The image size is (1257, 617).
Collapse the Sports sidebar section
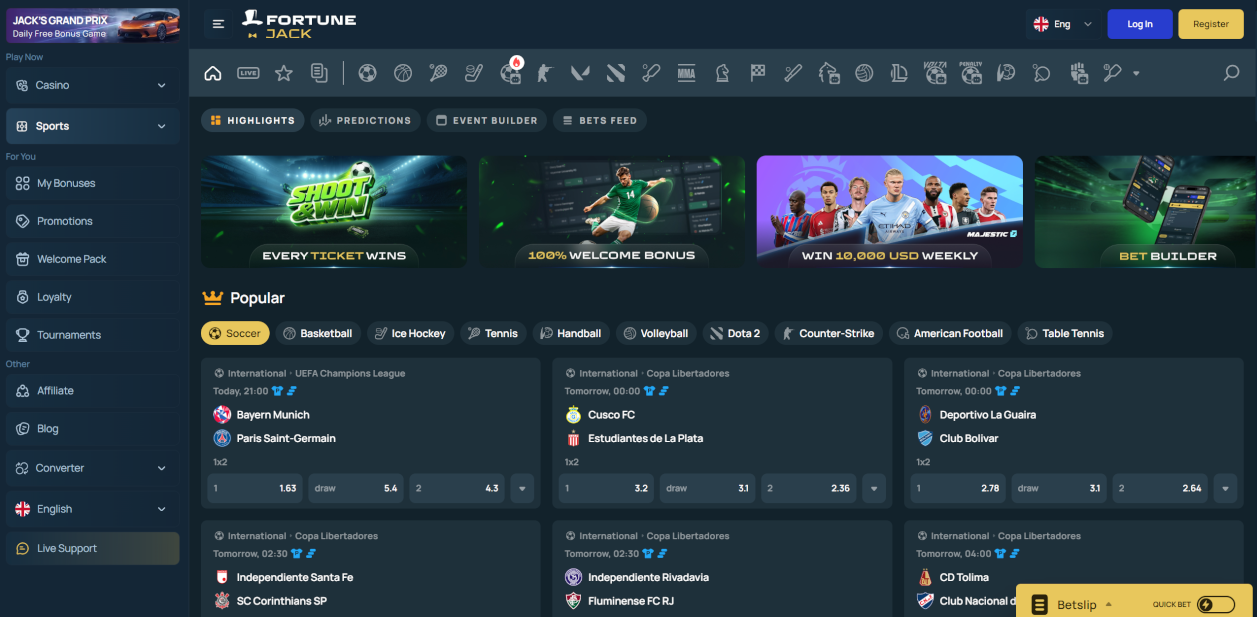tap(93, 126)
